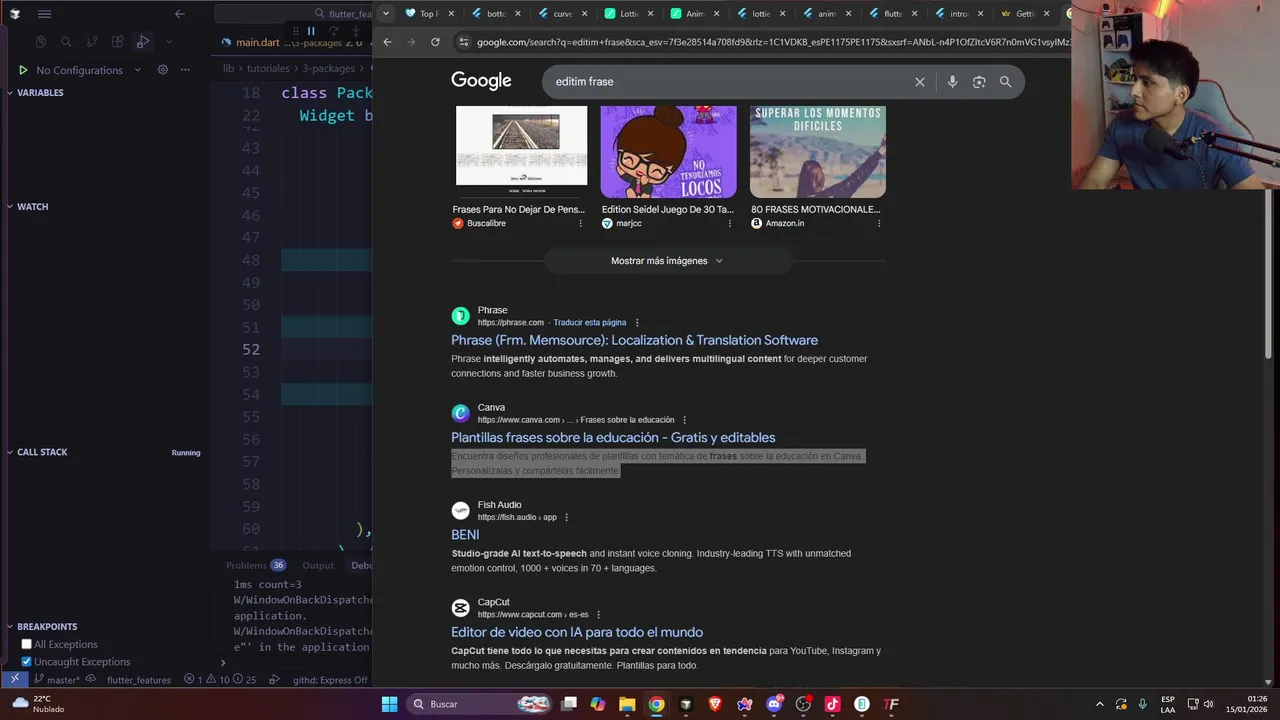
Task: Click the magnifier search button in Google
Action: tap(1006, 82)
